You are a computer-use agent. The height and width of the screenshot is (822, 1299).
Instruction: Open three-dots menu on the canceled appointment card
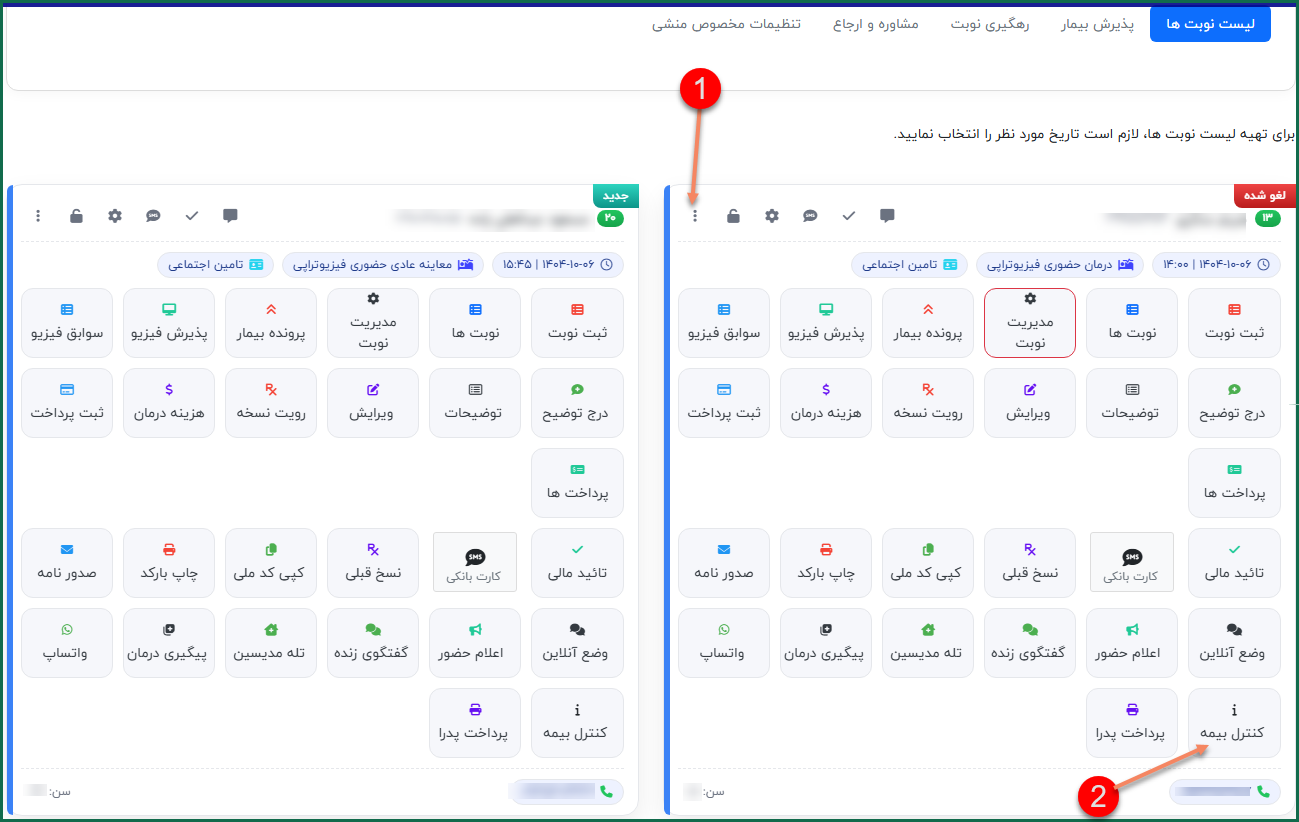pyautogui.click(x=695, y=216)
